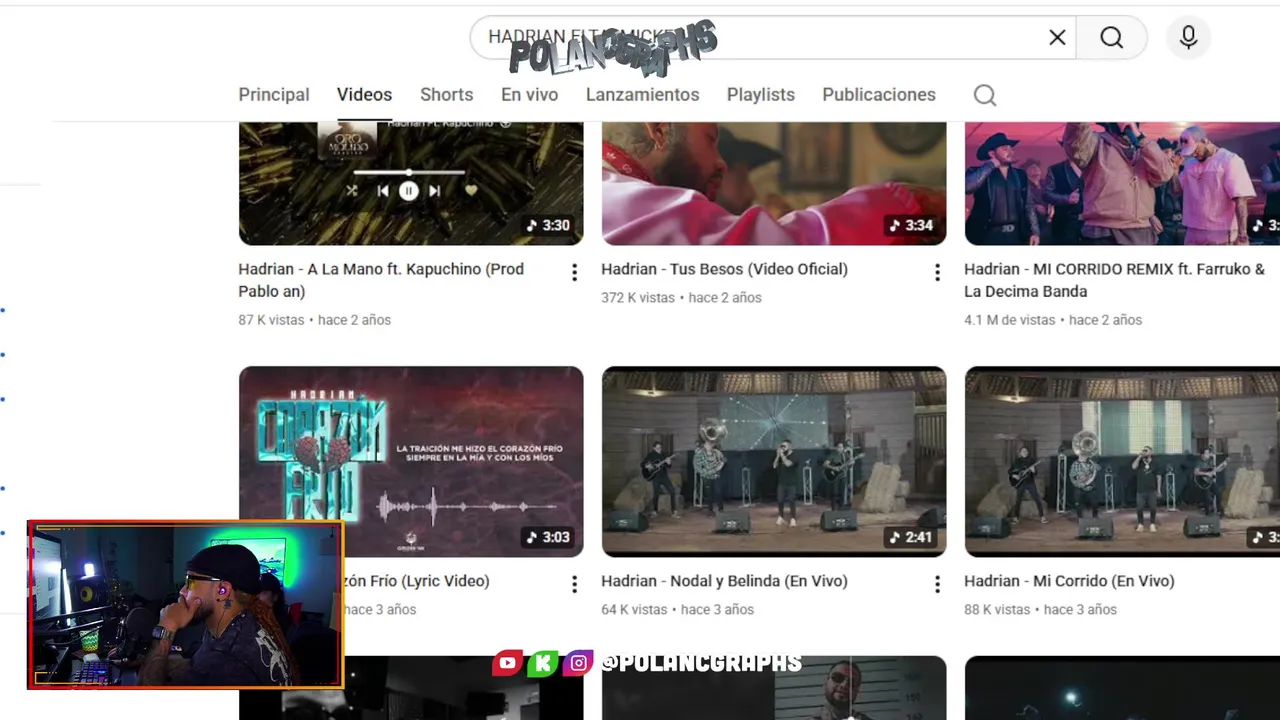The image size is (1280, 720).
Task: Switch to the Playlists tab
Action: pos(760,95)
